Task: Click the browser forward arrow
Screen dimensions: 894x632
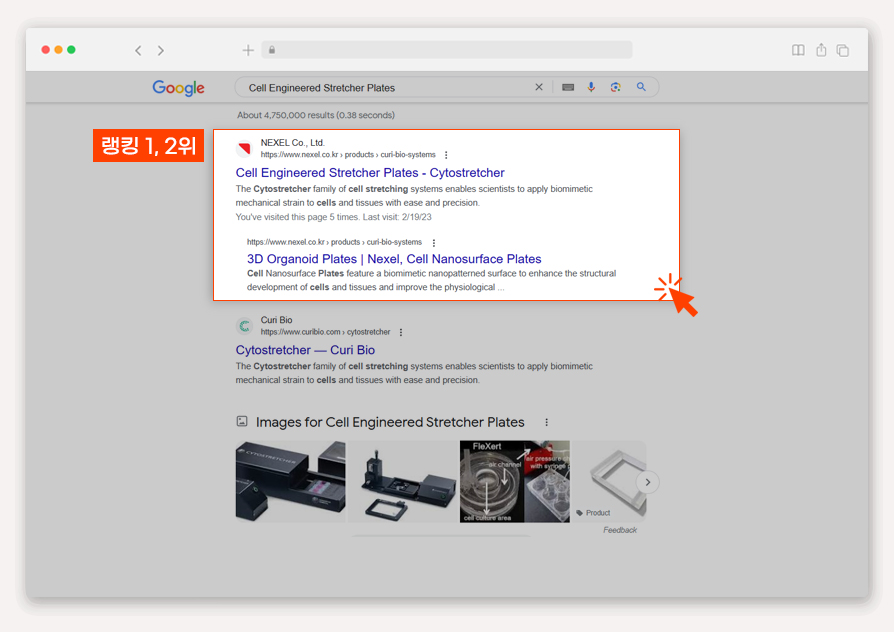Action: click(x=161, y=51)
